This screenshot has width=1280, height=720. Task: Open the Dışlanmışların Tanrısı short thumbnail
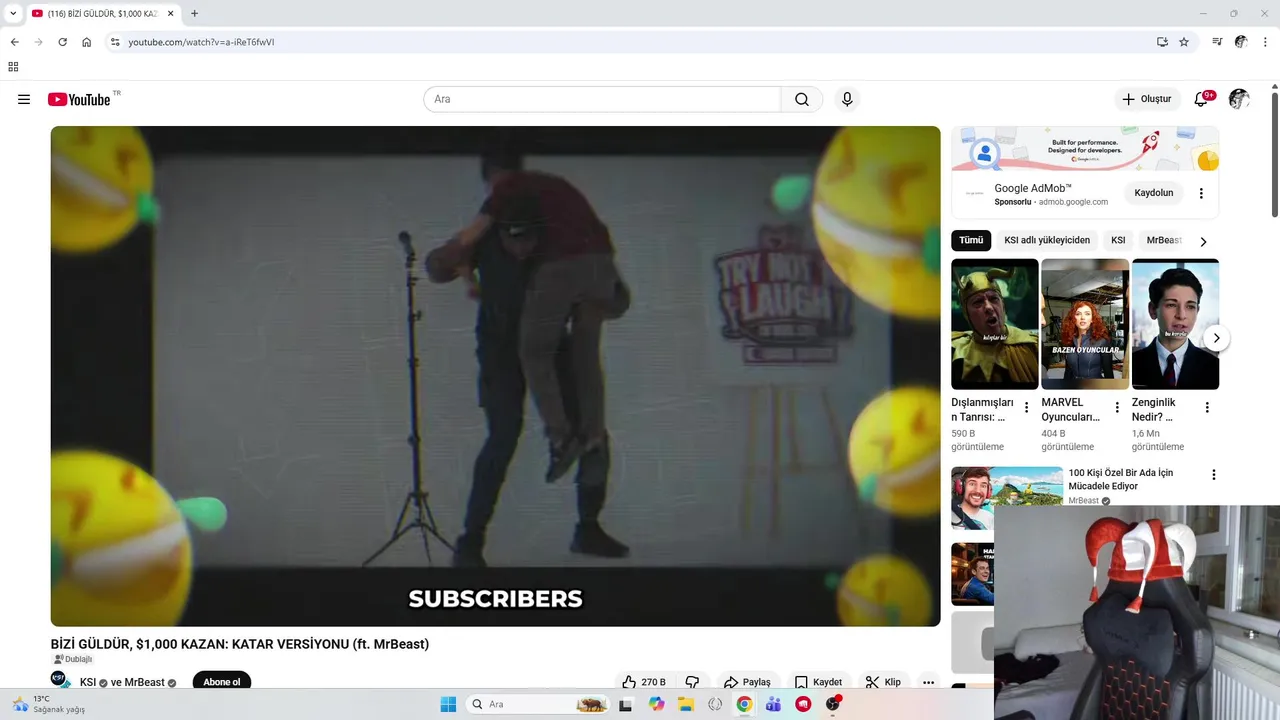pyautogui.click(x=995, y=324)
